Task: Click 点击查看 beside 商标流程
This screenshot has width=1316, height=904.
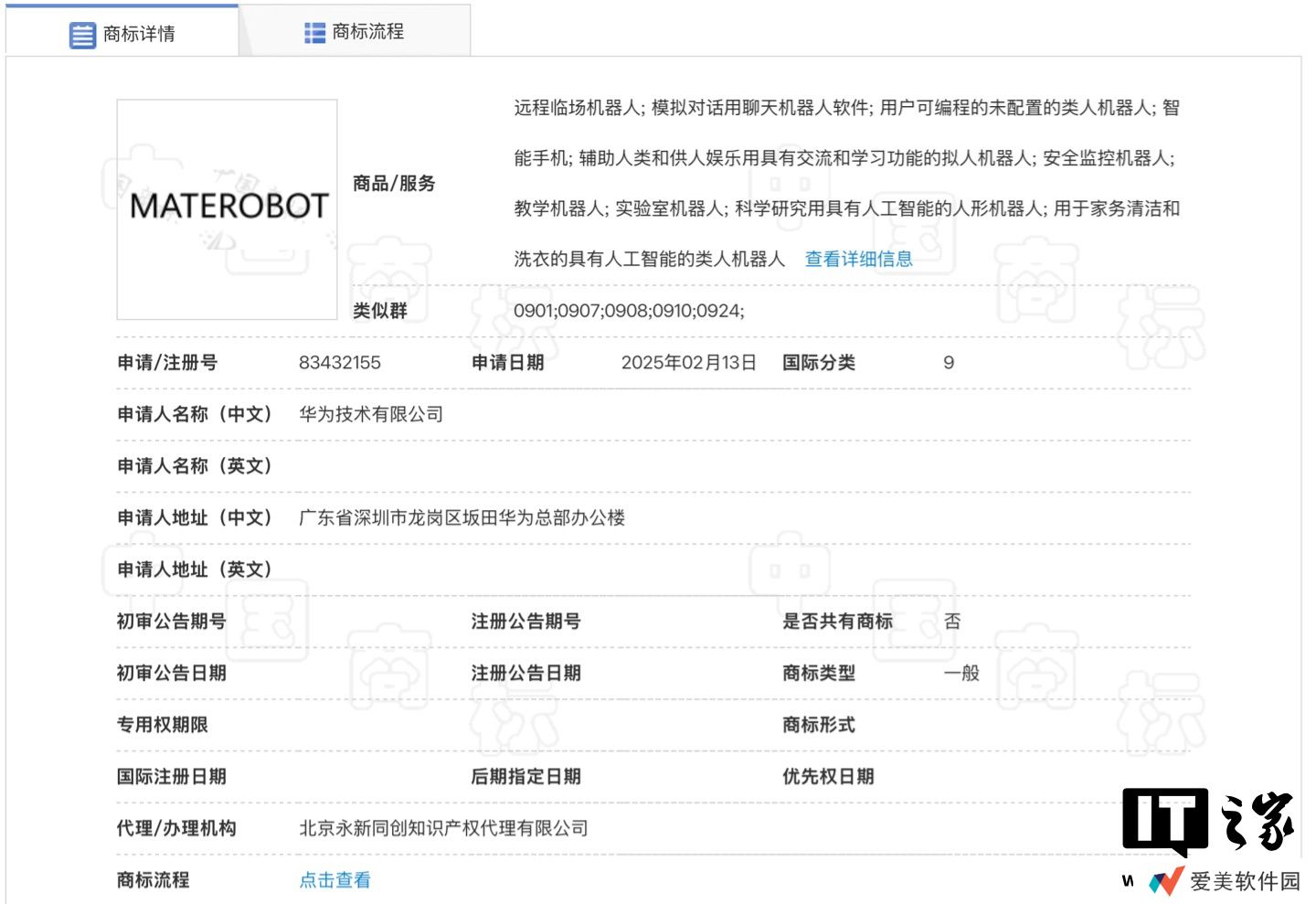Action: click(x=334, y=879)
